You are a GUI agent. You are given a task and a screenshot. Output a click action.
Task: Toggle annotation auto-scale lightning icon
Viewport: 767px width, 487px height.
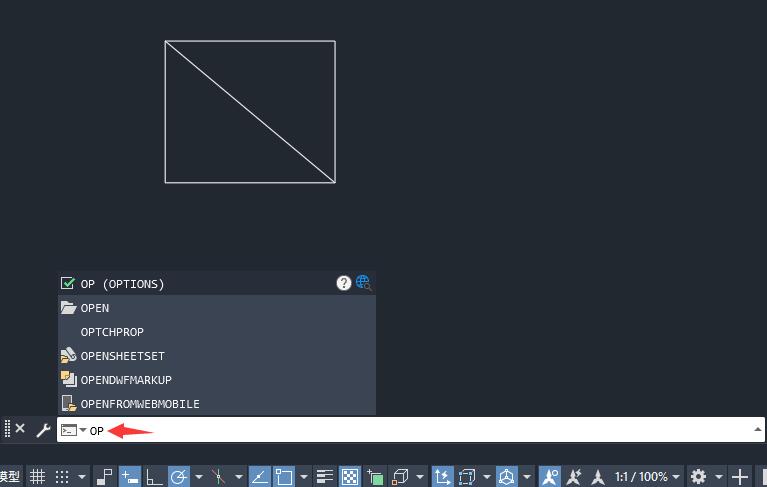click(x=574, y=476)
